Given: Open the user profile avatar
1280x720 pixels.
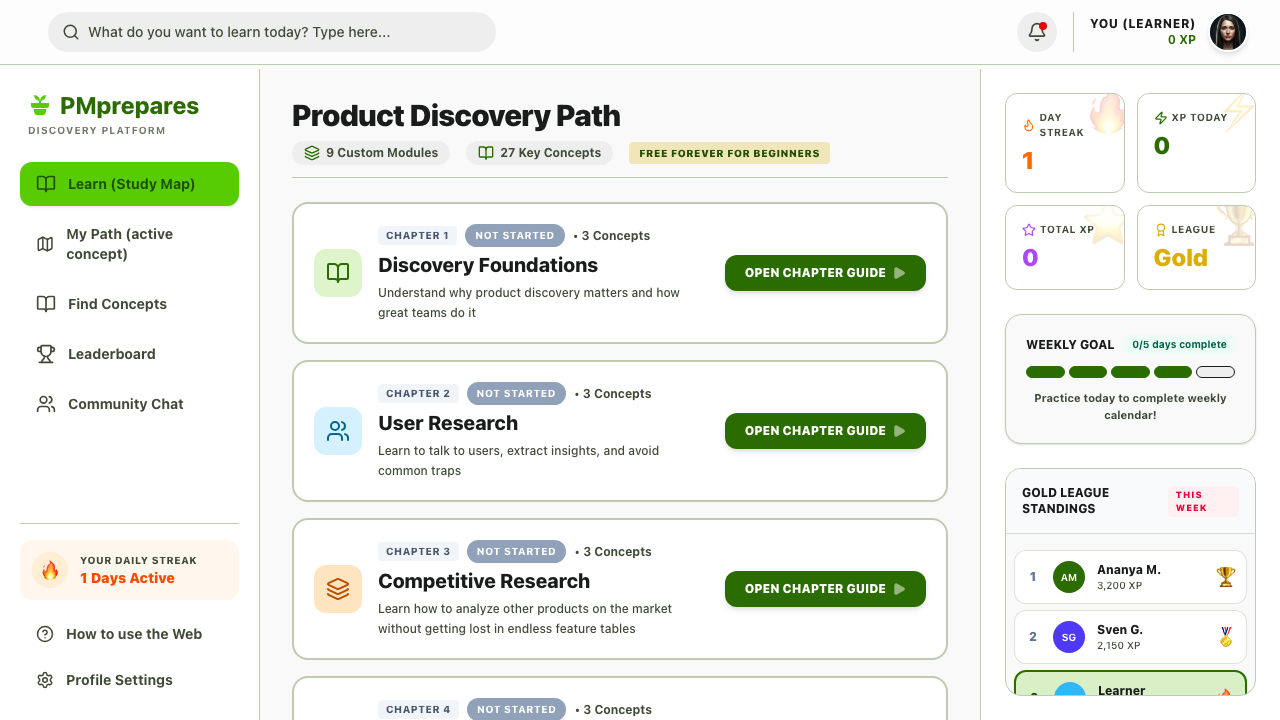Looking at the screenshot, I should pyautogui.click(x=1228, y=32).
